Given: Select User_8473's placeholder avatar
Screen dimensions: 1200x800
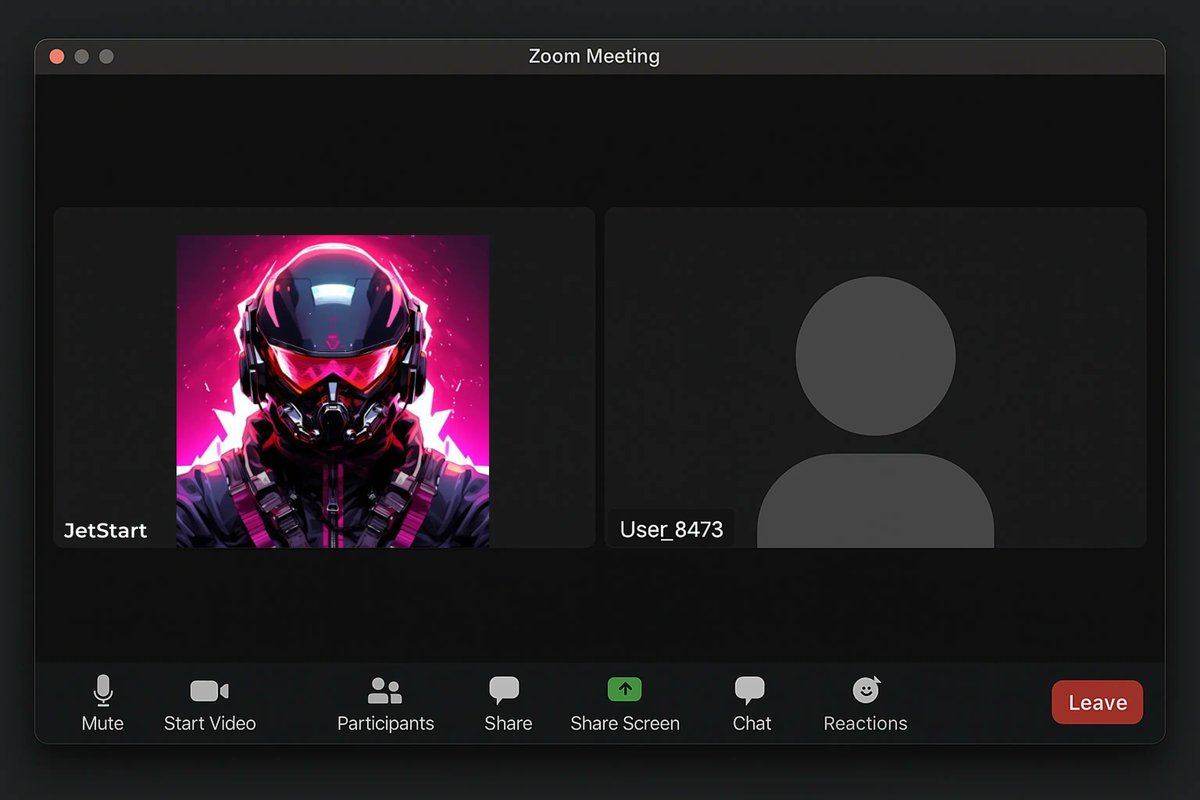Looking at the screenshot, I should 875,412.
